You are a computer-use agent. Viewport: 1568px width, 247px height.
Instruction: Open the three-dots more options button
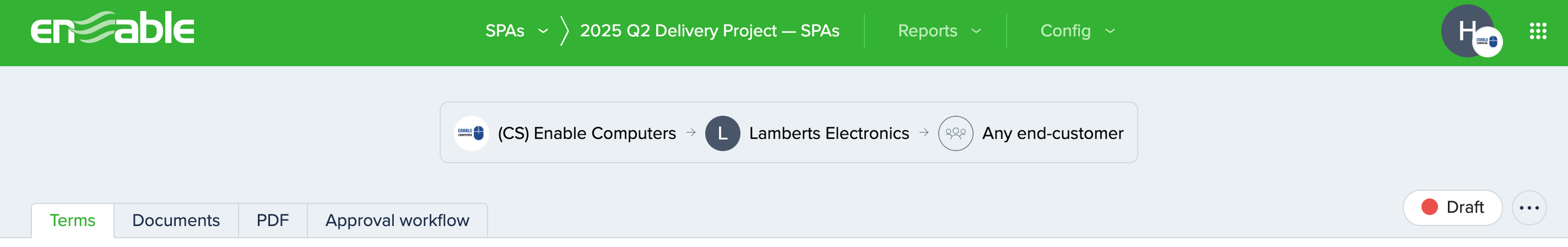(1529, 208)
